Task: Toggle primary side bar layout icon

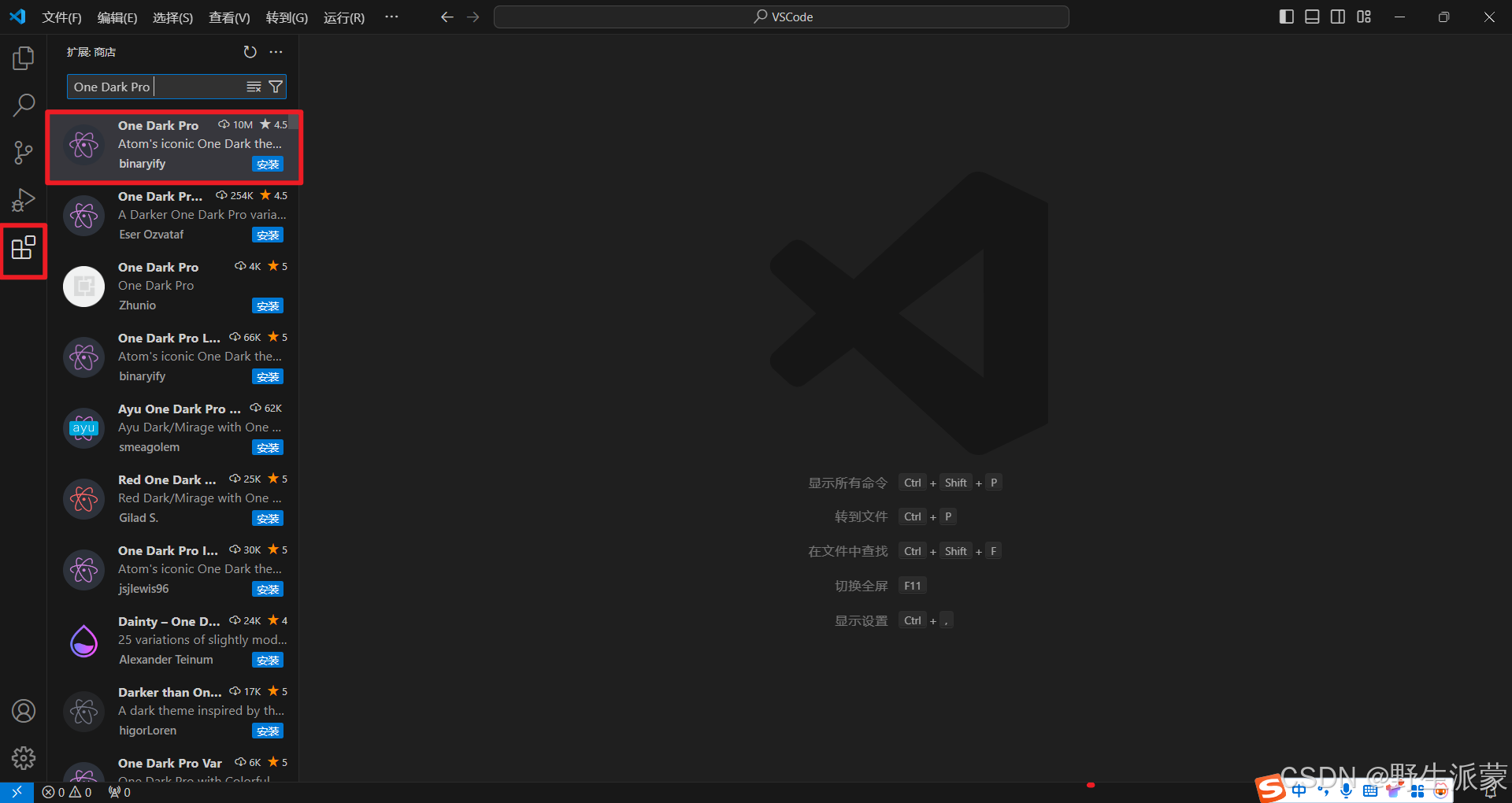Action: tap(1287, 17)
